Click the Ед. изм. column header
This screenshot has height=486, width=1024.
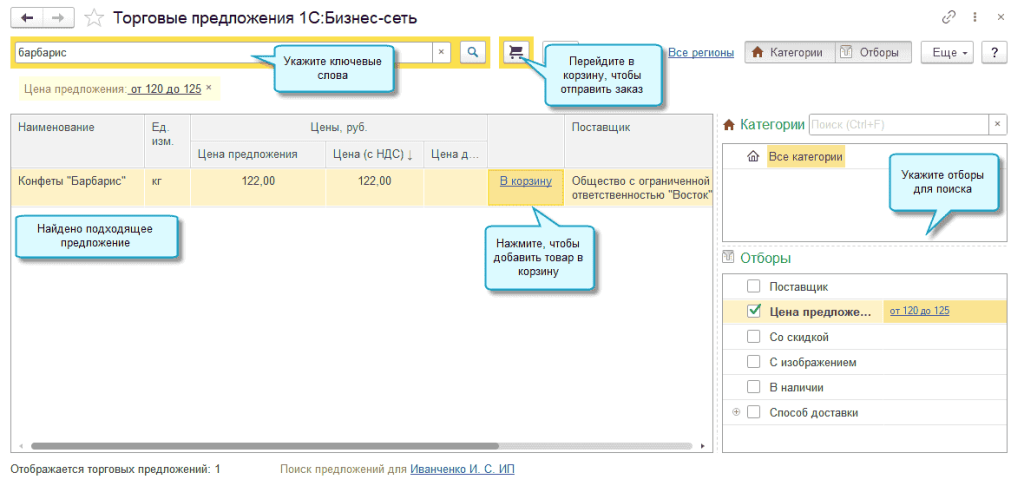(x=167, y=140)
